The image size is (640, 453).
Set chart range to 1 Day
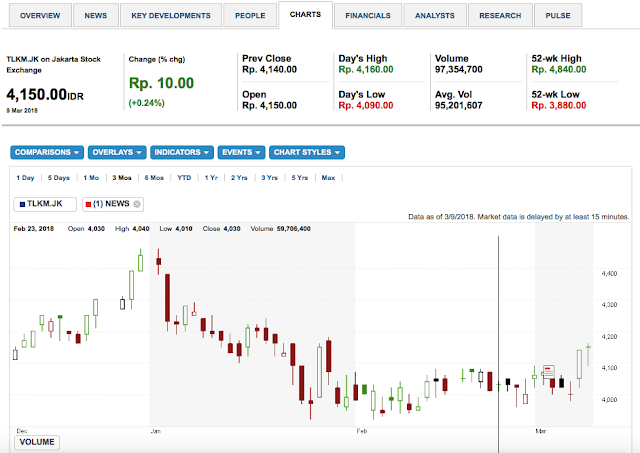tap(25, 178)
